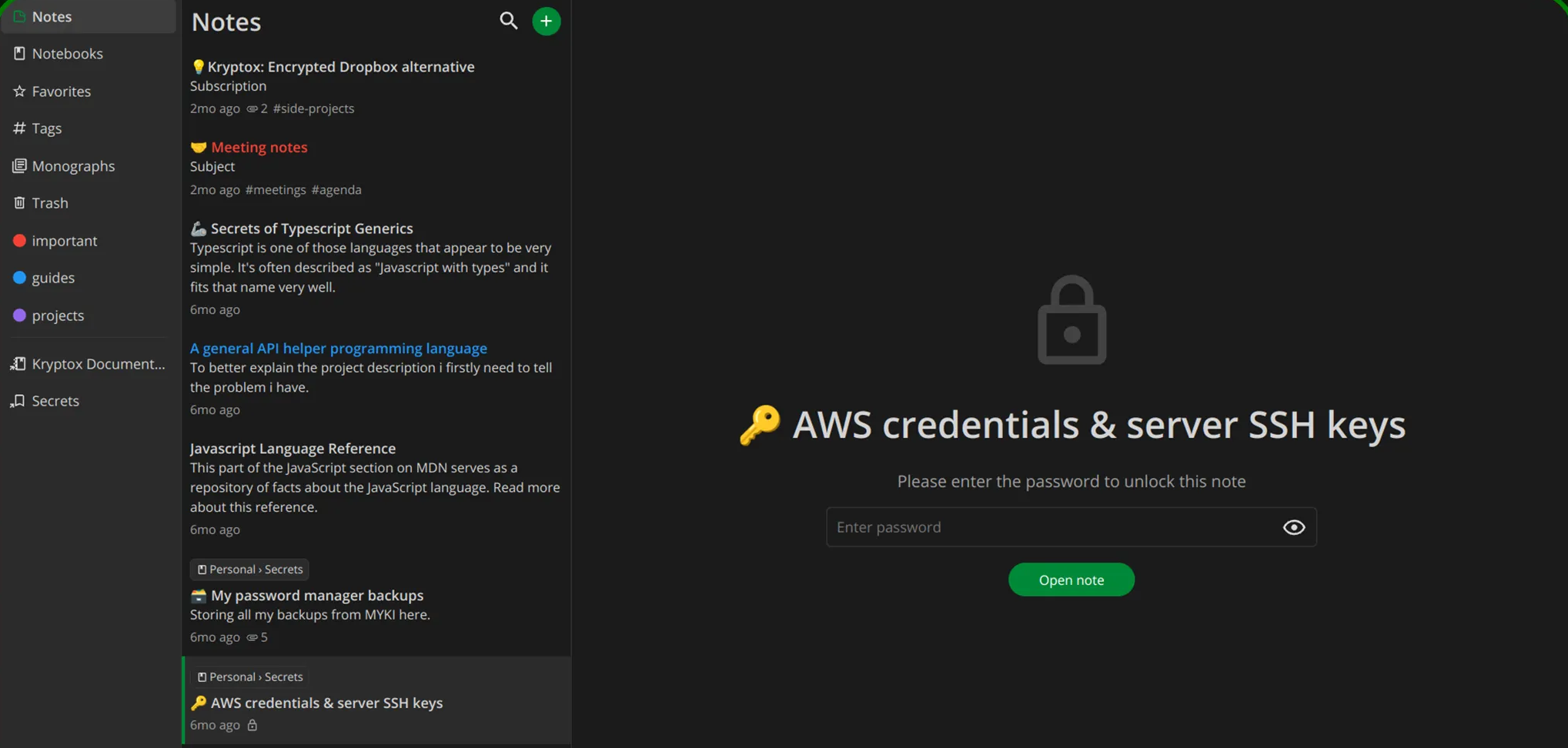Open A general API helper programming language note
Viewport: 1568px width, 748px height.
[338, 349]
